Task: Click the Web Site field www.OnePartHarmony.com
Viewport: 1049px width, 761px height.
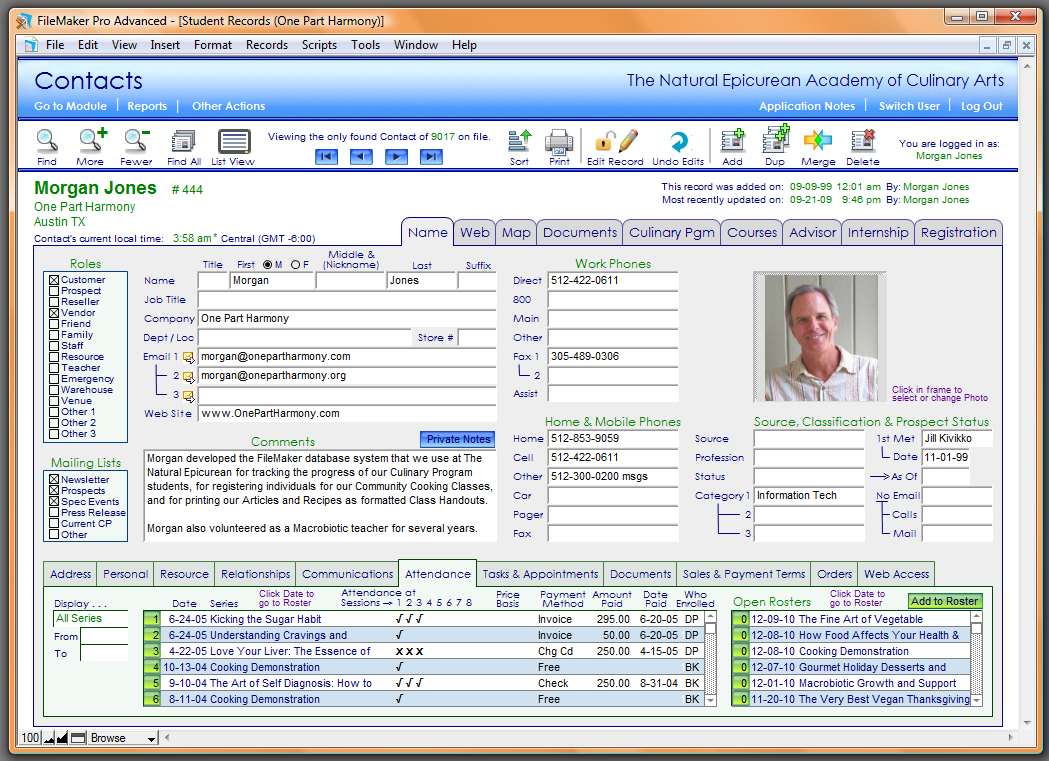Action: (x=347, y=414)
